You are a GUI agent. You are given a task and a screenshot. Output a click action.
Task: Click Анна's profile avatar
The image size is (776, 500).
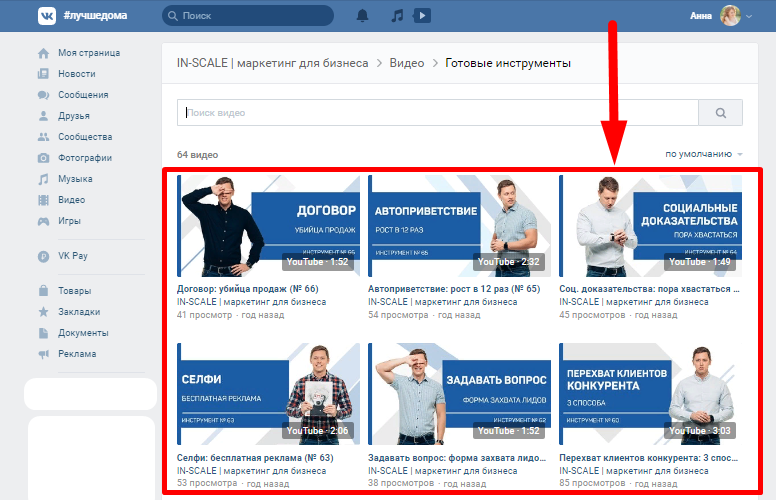(x=730, y=16)
